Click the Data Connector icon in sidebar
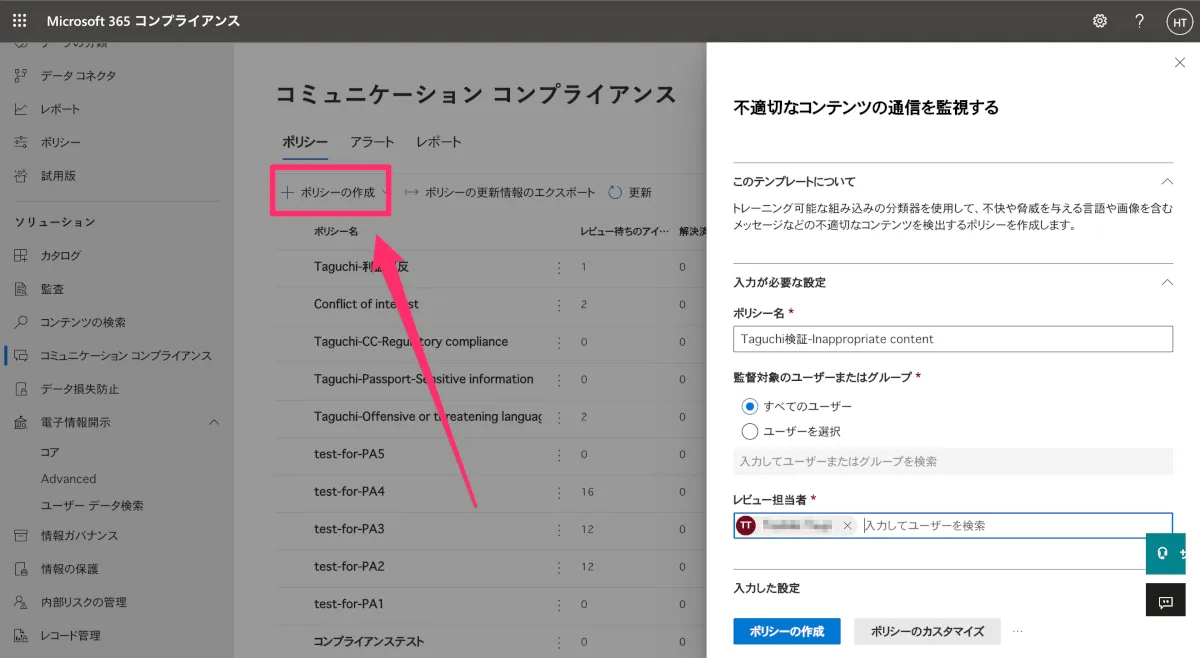Screen dimensions: 1200x658 (21, 76)
